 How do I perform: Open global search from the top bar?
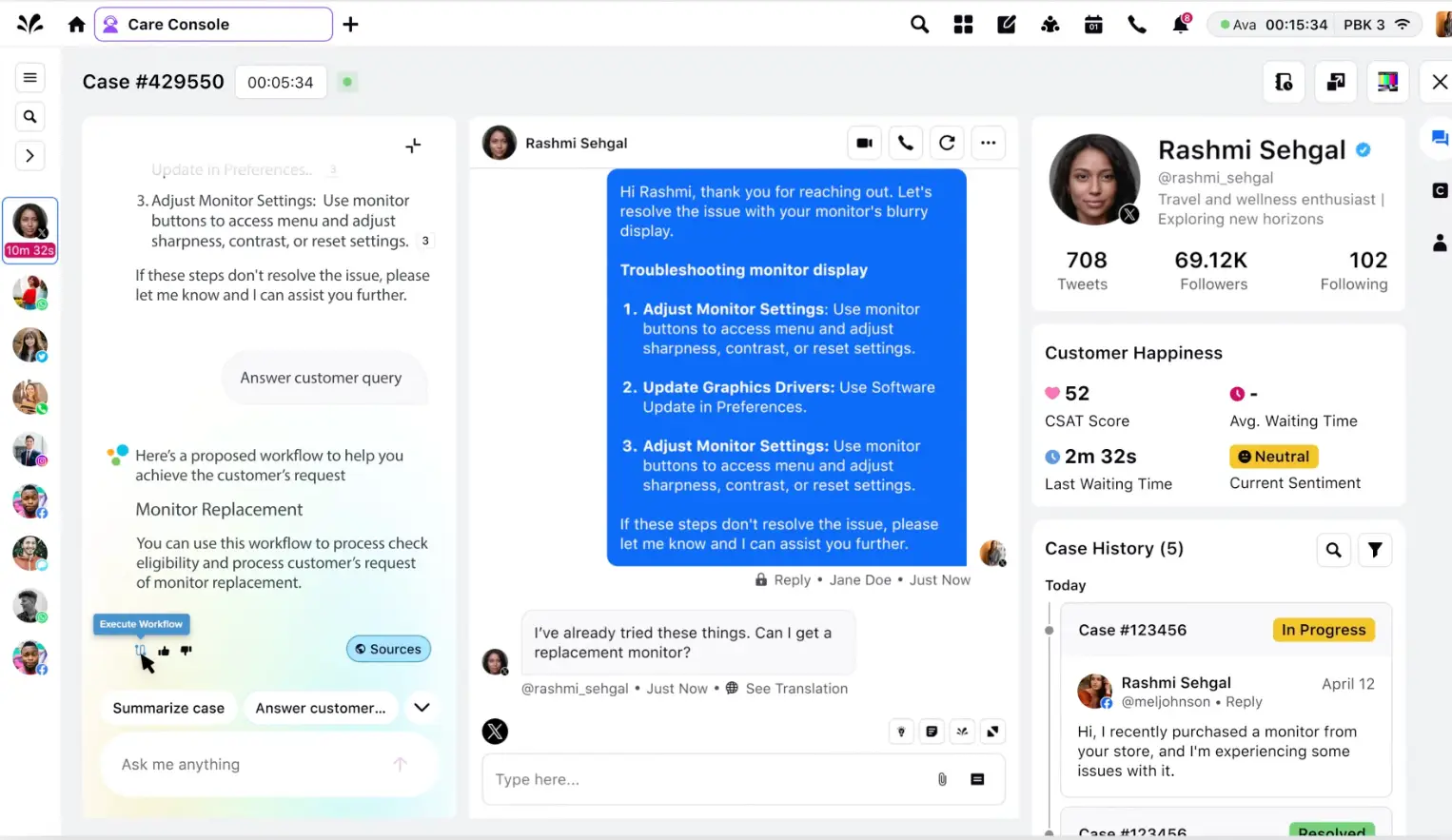click(919, 24)
